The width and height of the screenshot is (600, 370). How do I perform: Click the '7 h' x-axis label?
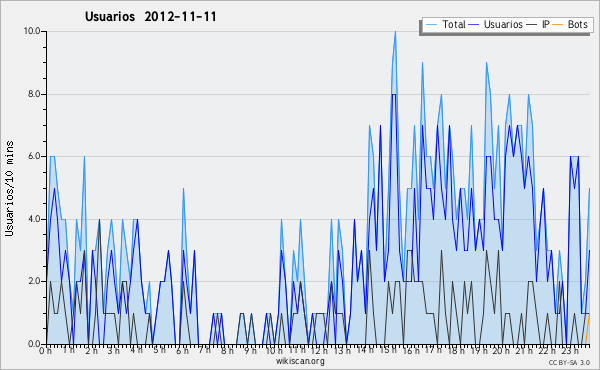[x=204, y=350]
